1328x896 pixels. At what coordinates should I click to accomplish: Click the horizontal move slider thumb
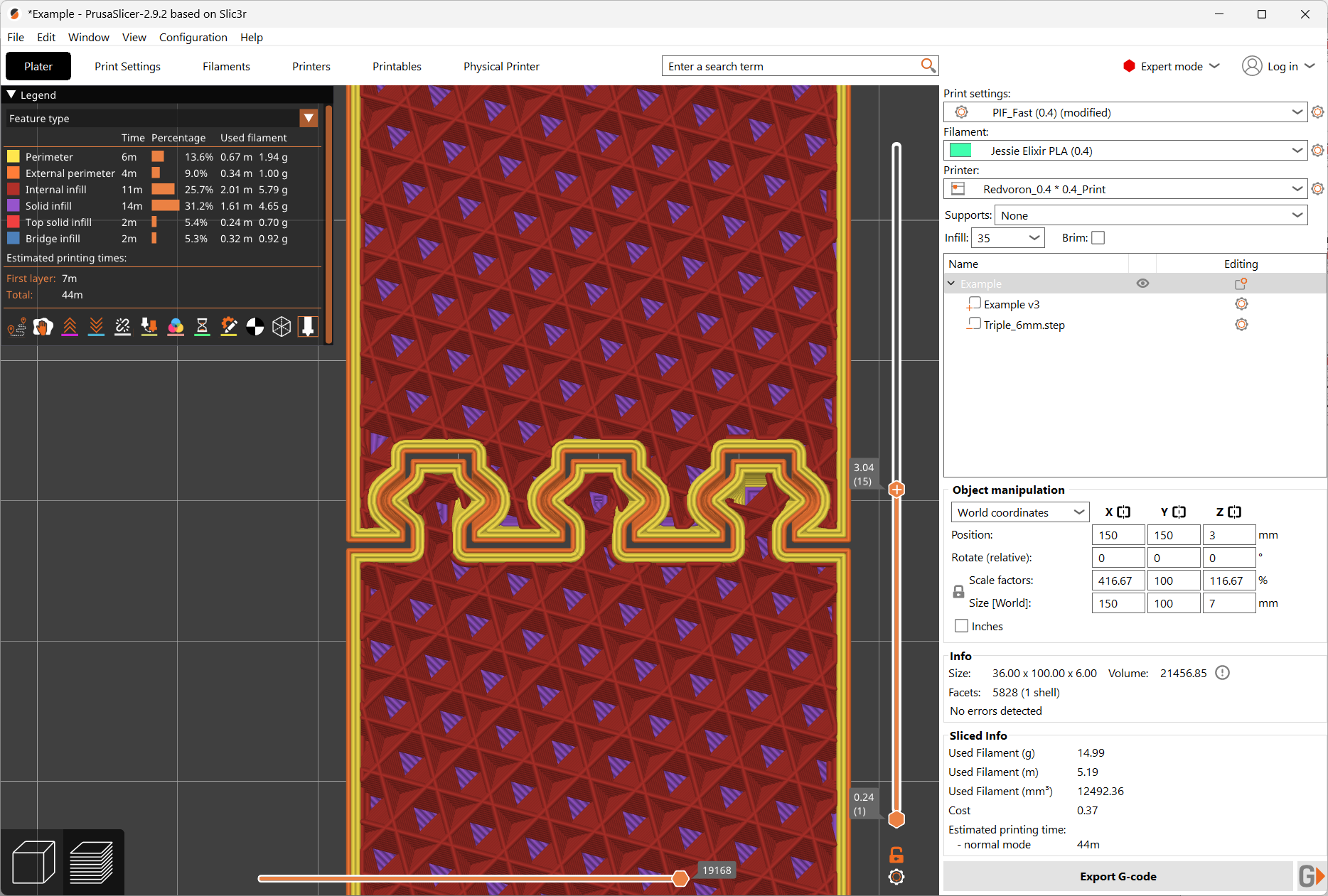(x=680, y=879)
